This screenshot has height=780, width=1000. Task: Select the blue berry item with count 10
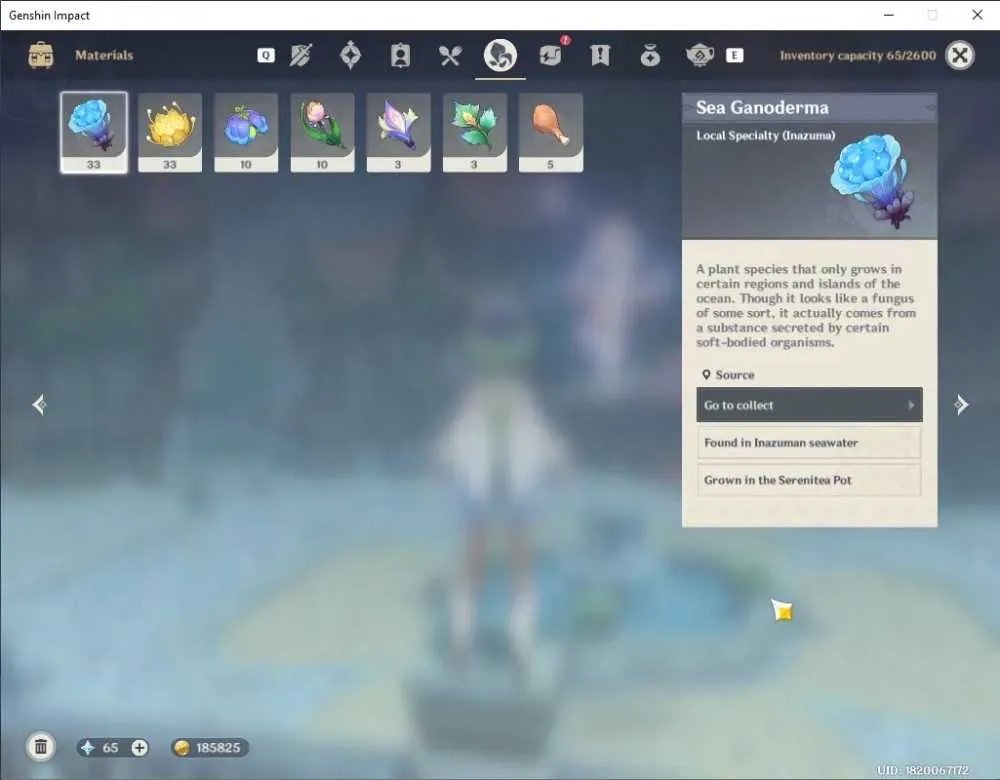246,133
